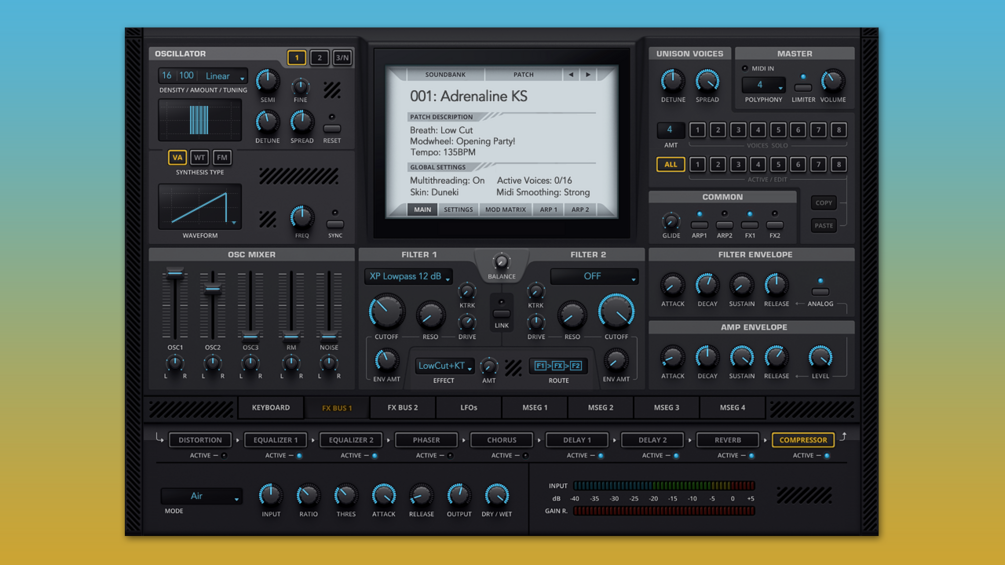Click the Filter 2 CUTOFF knob
1005x565 pixels.
(616, 312)
